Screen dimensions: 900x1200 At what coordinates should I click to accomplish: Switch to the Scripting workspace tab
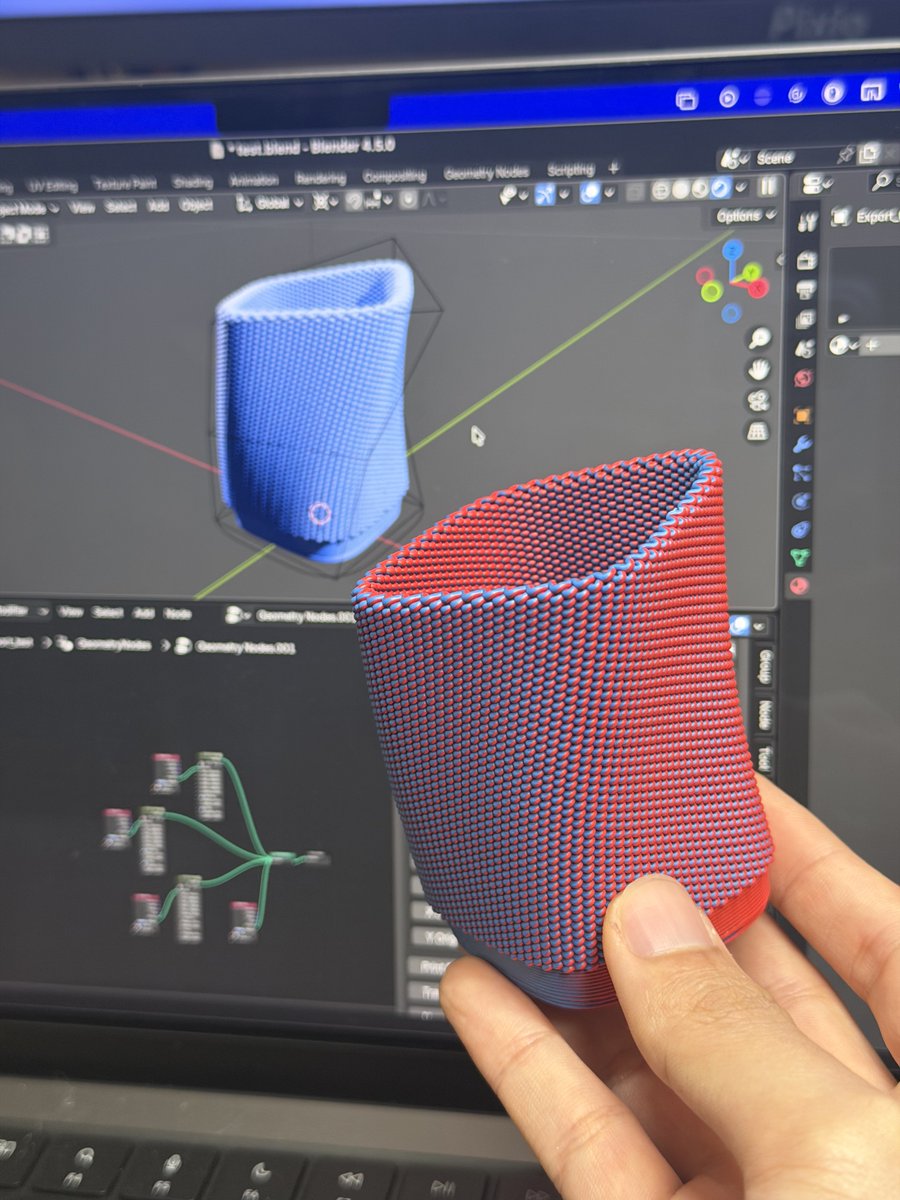point(571,170)
